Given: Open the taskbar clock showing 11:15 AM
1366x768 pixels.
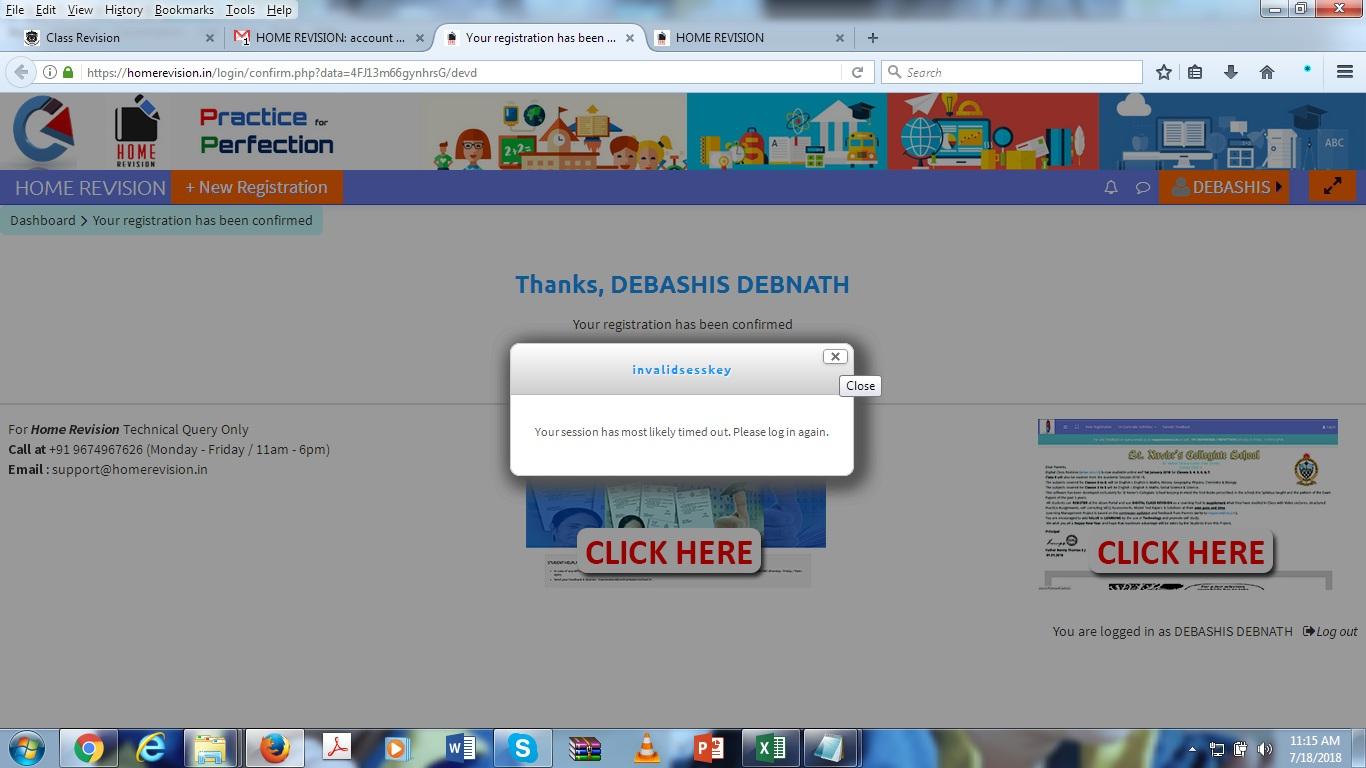Looking at the screenshot, I should point(1315,749).
